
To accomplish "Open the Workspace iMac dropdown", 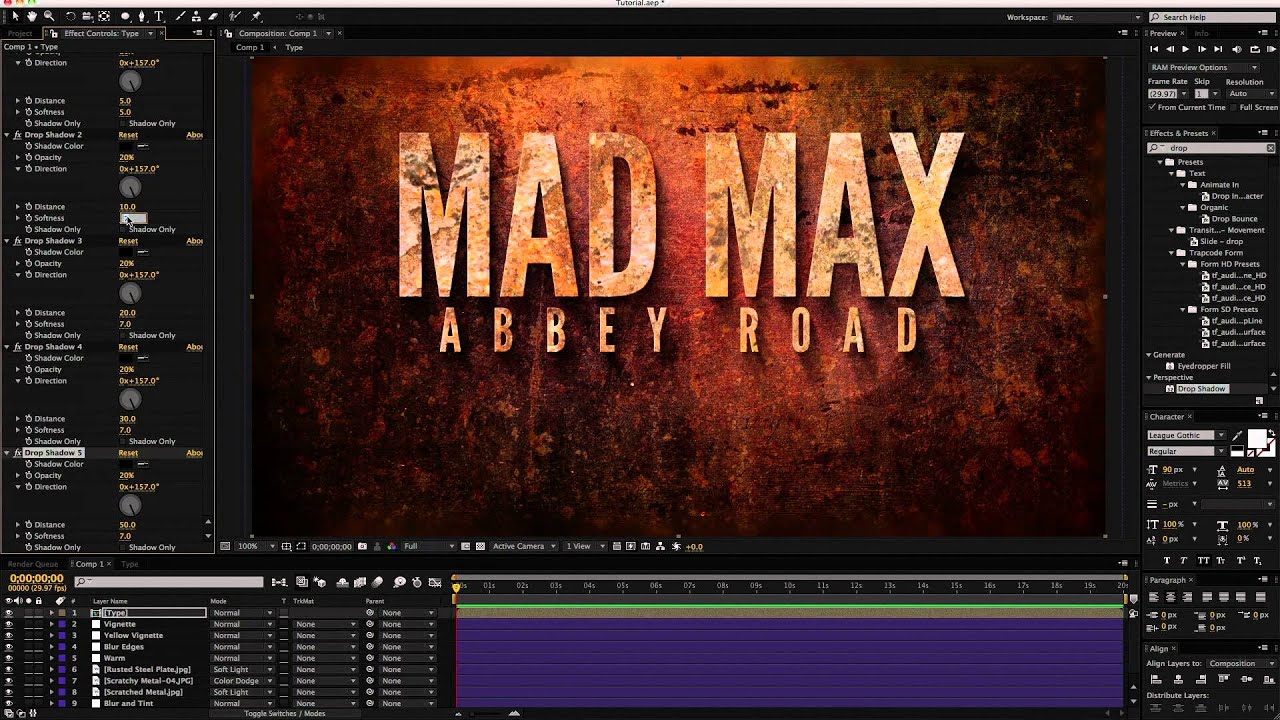I will pos(1098,17).
